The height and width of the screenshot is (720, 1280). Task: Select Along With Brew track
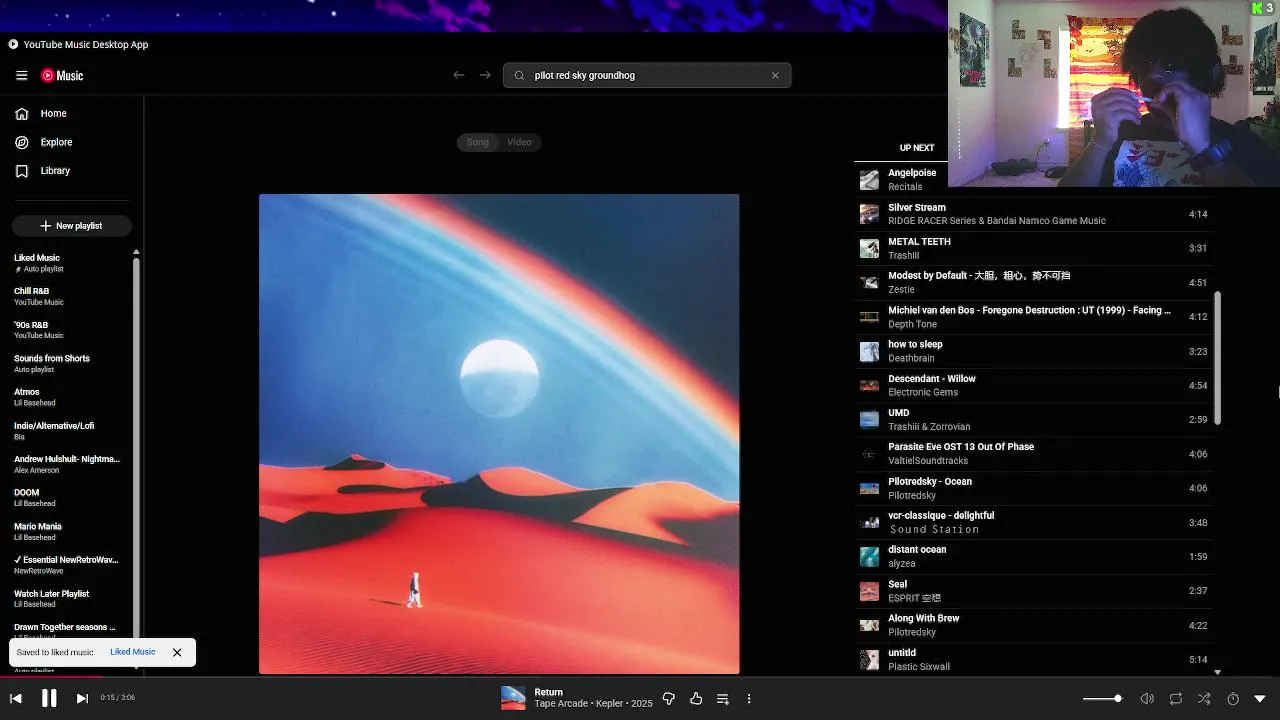tap(1033, 625)
